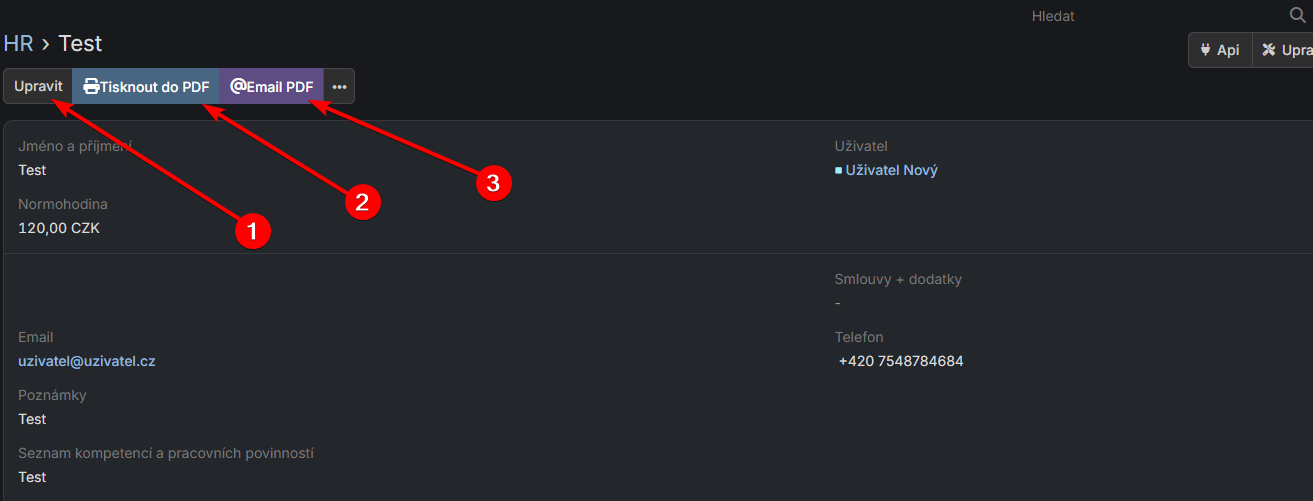The width and height of the screenshot is (1313, 501).
Task: Open the three-dots more actions menu
Action: tap(339, 87)
